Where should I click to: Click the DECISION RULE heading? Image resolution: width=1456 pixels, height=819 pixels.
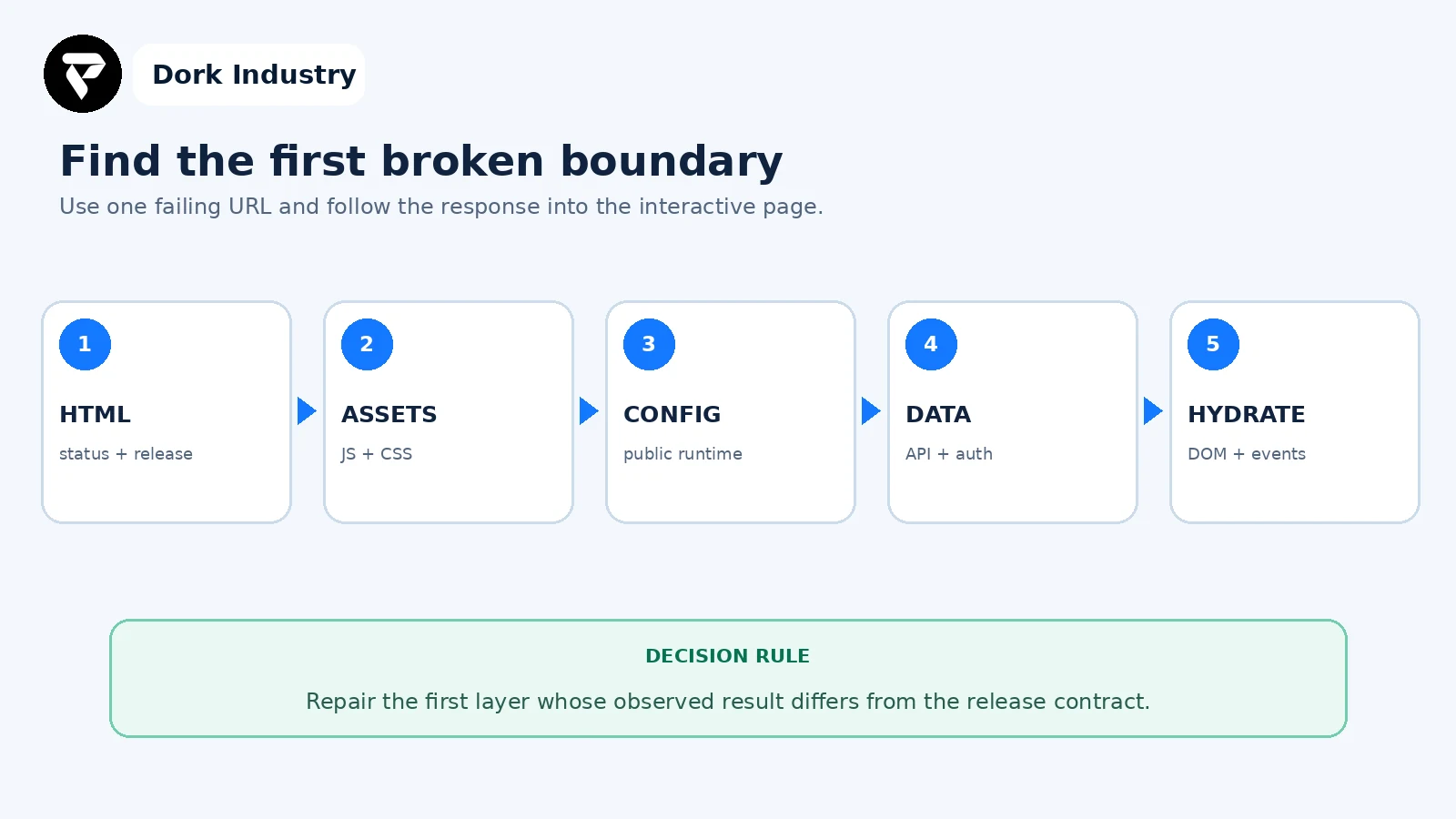point(727,656)
